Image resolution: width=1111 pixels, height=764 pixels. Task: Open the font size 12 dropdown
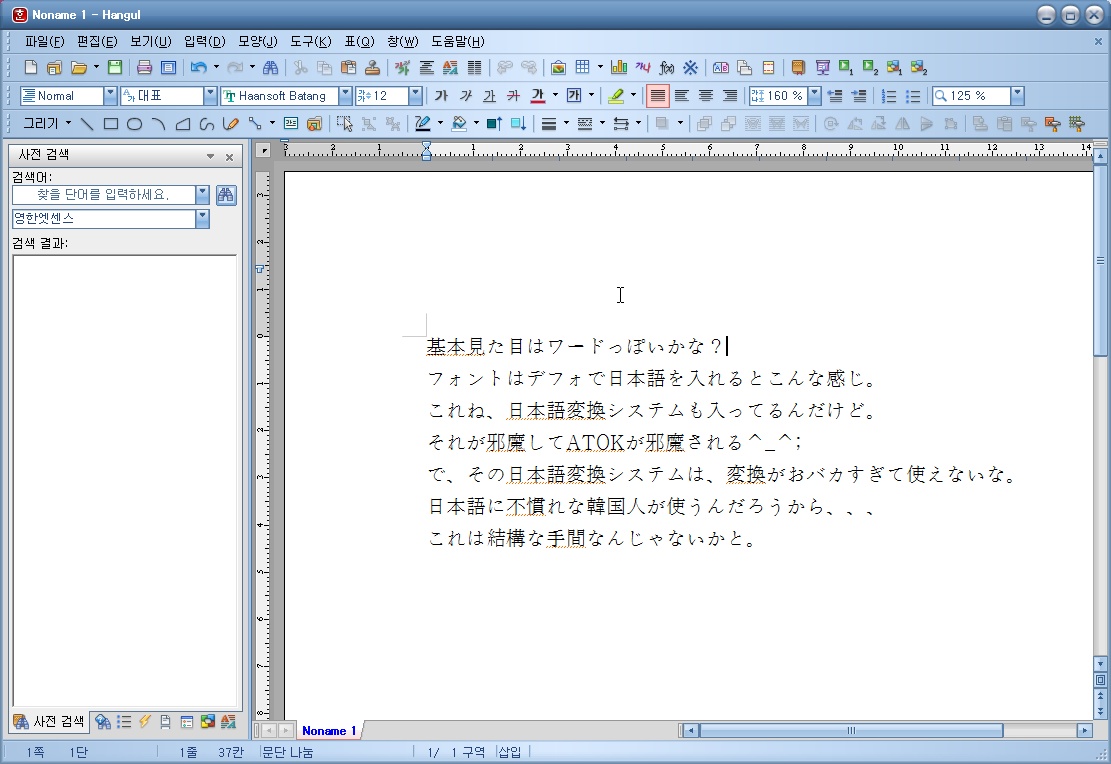click(x=416, y=96)
